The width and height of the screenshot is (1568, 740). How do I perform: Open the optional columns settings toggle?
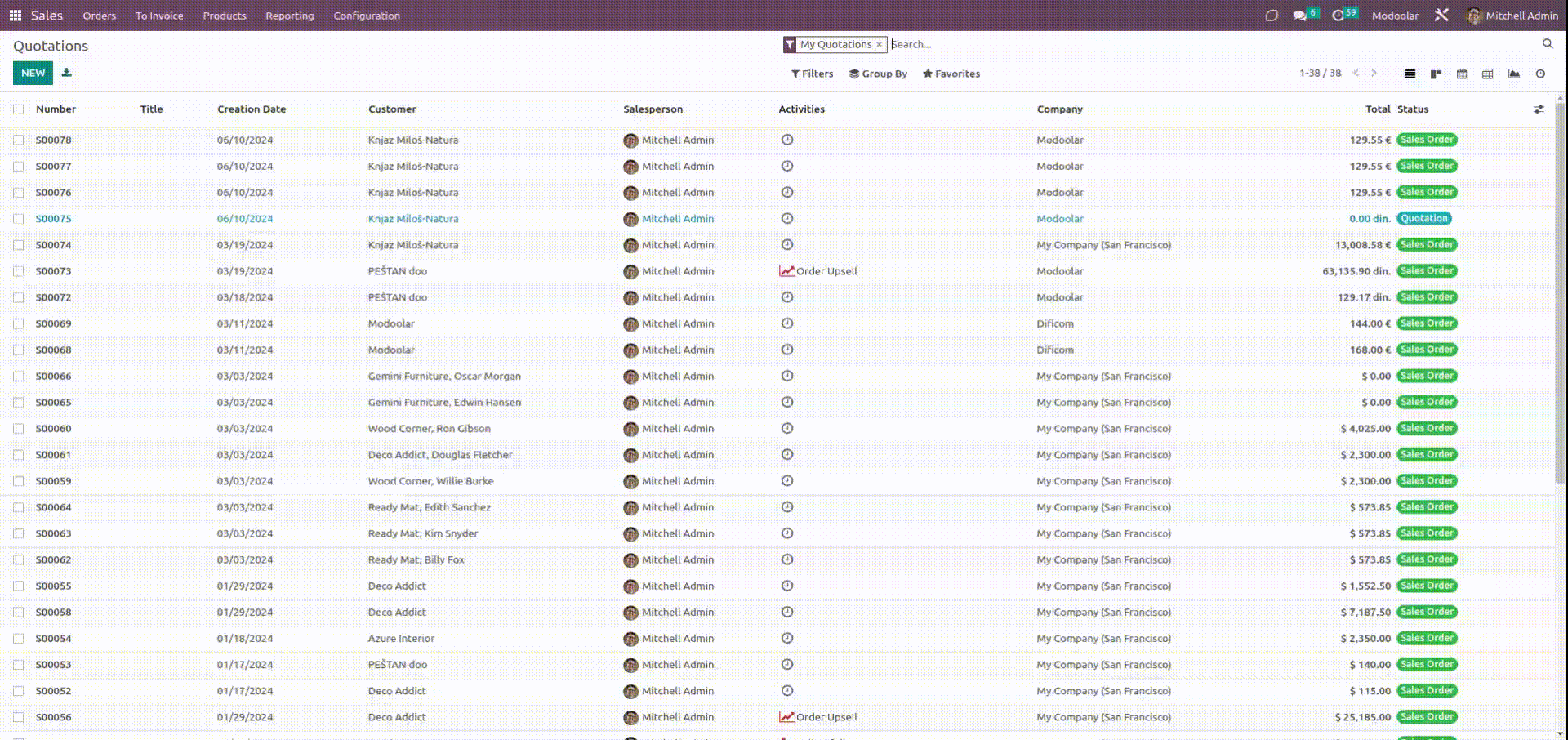pos(1539,109)
